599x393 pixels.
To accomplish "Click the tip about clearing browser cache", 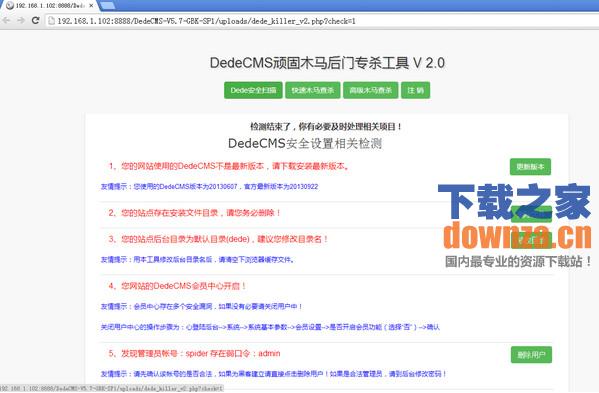I will click(x=197, y=260).
